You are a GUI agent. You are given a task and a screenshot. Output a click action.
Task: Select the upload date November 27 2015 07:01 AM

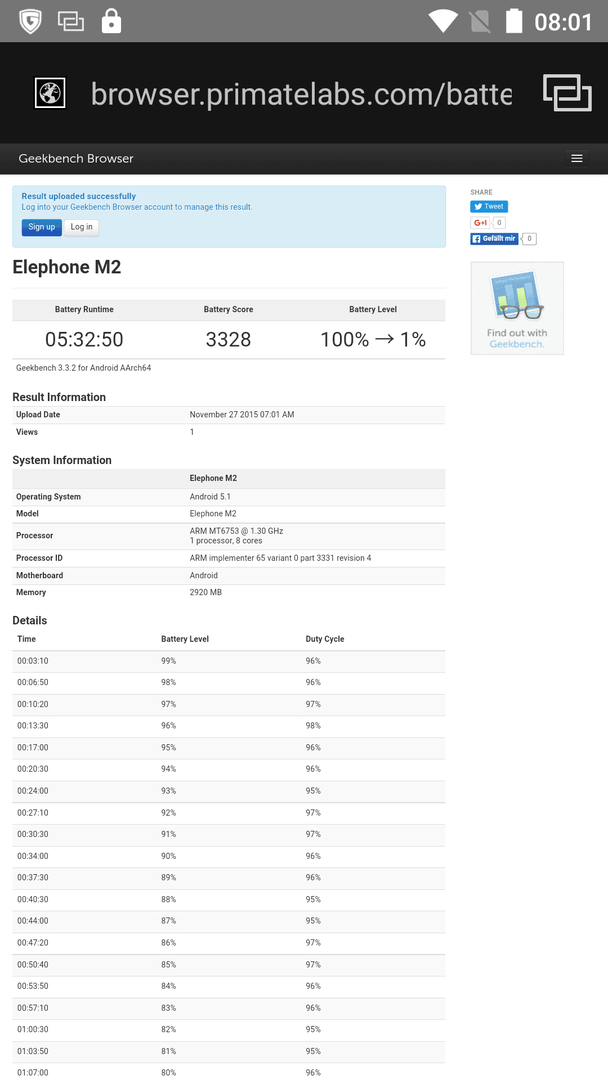[x=242, y=415]
